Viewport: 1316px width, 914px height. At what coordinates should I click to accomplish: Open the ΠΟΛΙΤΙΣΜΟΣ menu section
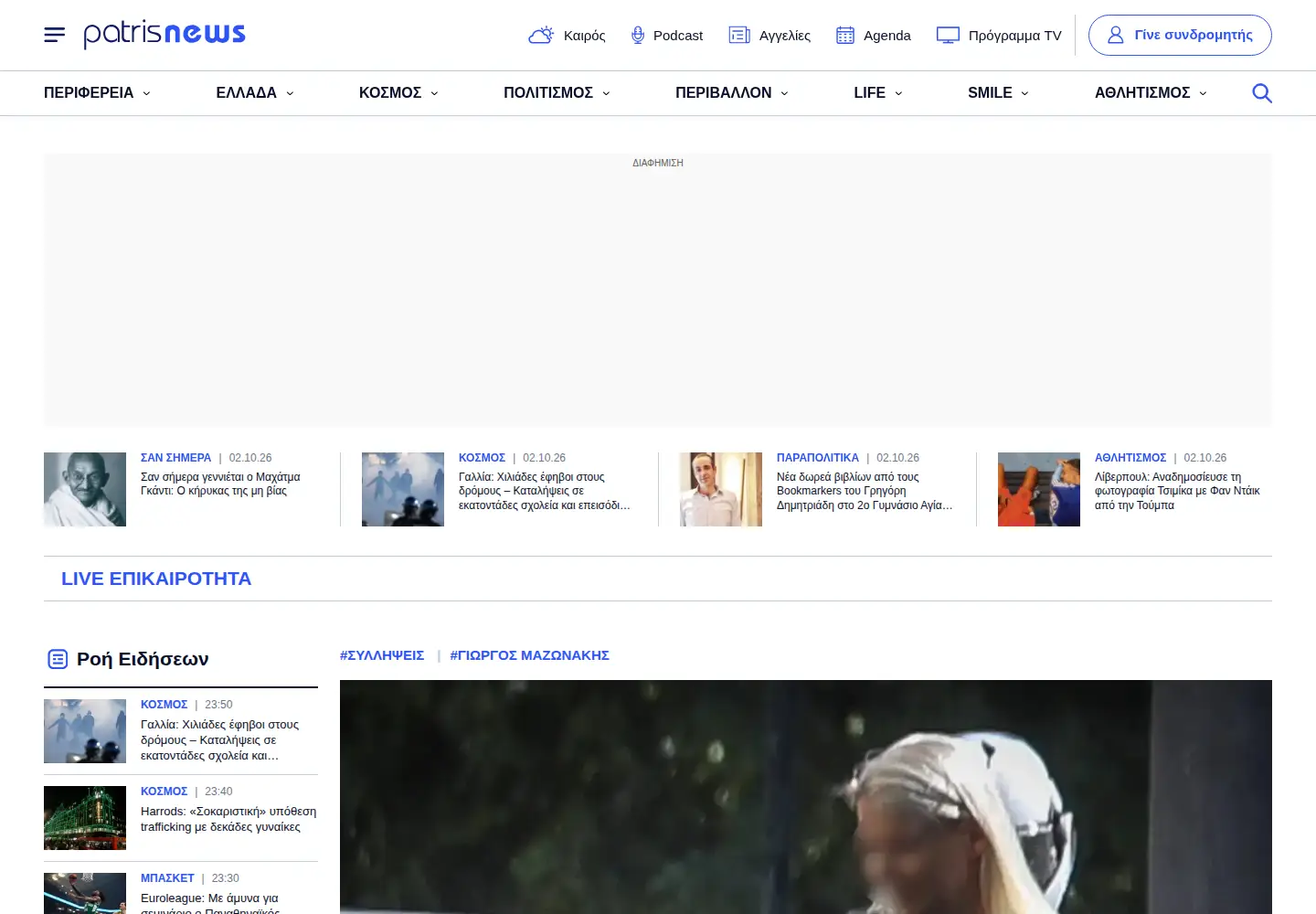(548, 93)
